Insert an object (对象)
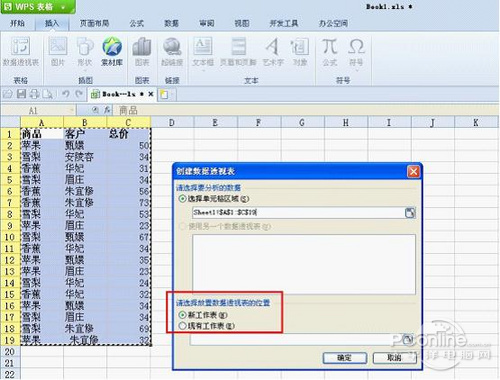This screenshot has width=500, height=380. point(300,51)
